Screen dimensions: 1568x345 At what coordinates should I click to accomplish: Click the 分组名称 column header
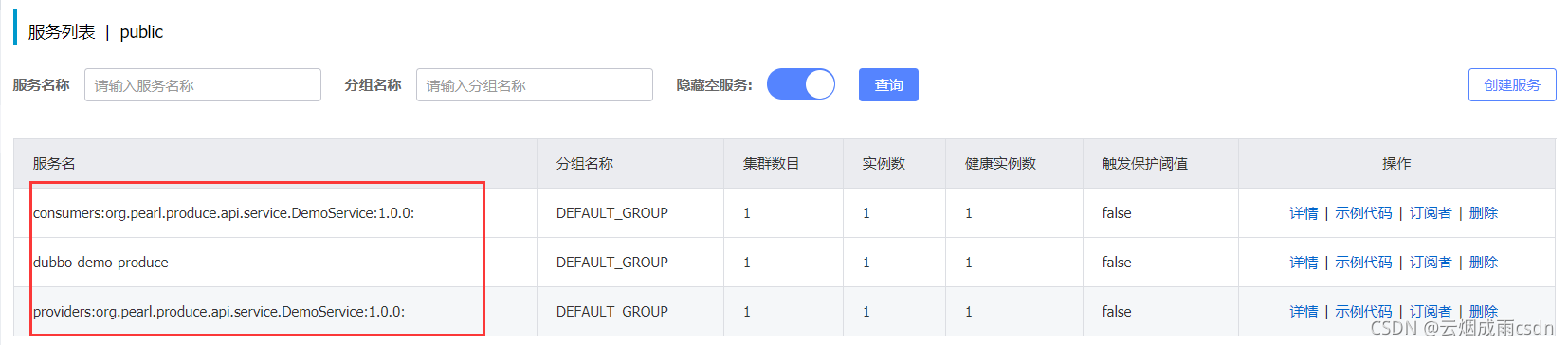[x=585, y=164]
